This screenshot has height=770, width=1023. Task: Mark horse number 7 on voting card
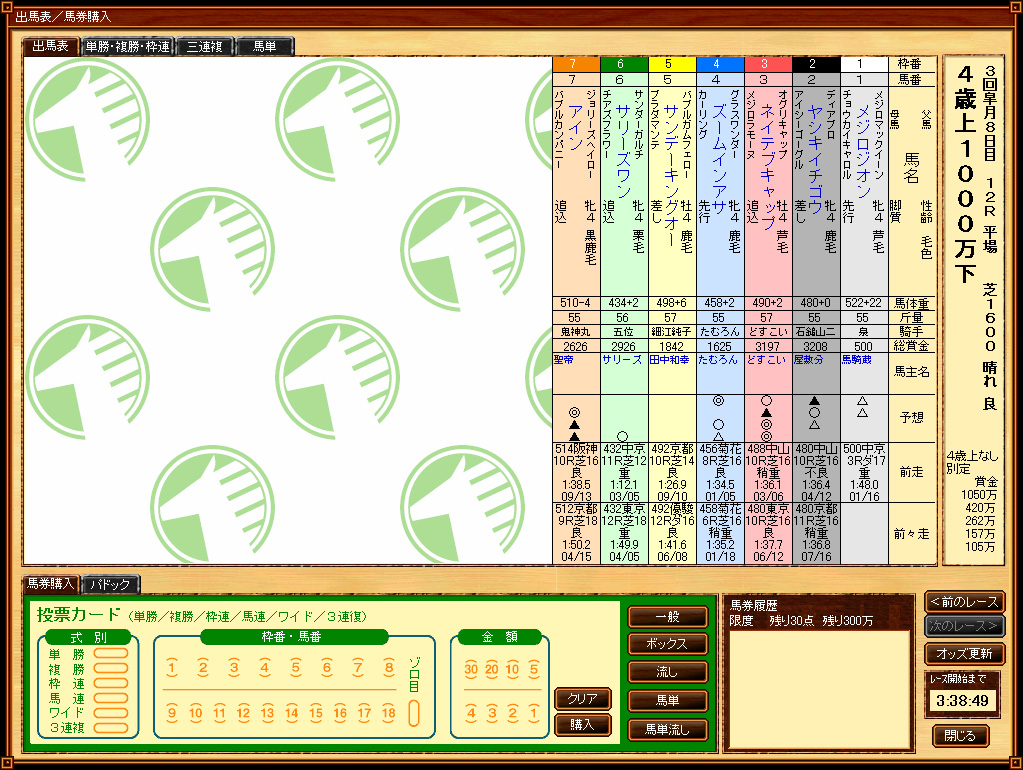point(358,668)
